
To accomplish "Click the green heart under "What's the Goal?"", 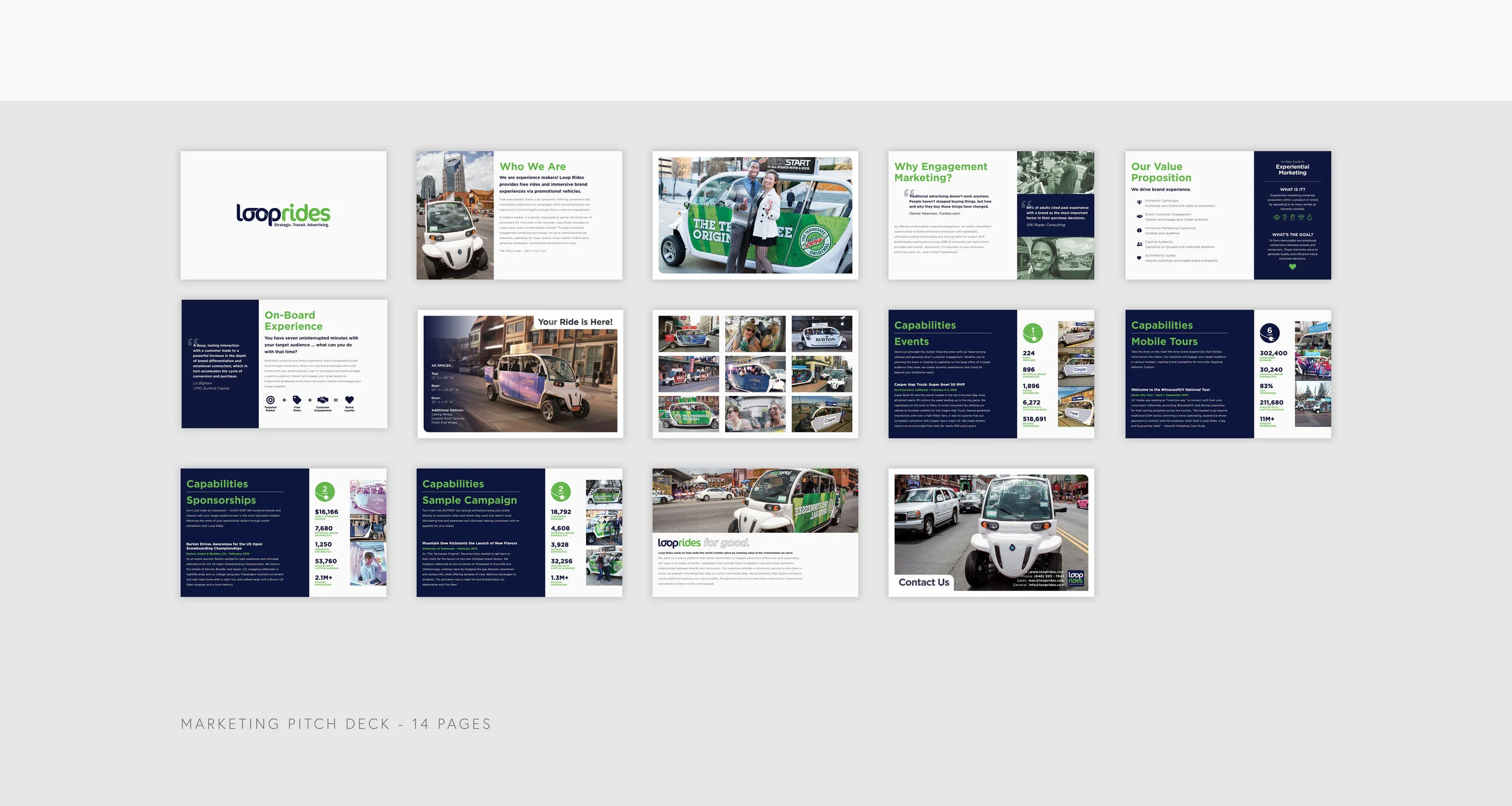I will click(1292, 265).
